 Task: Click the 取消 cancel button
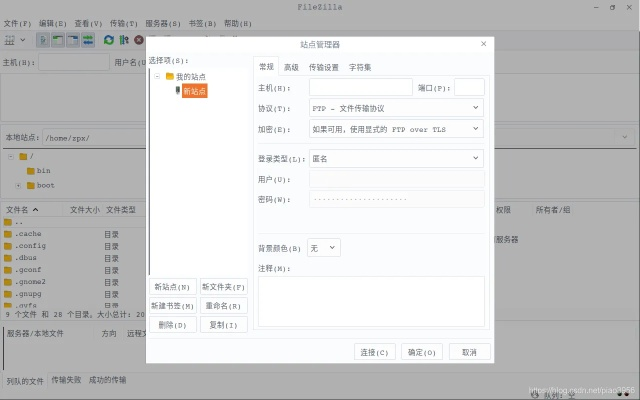469,352
